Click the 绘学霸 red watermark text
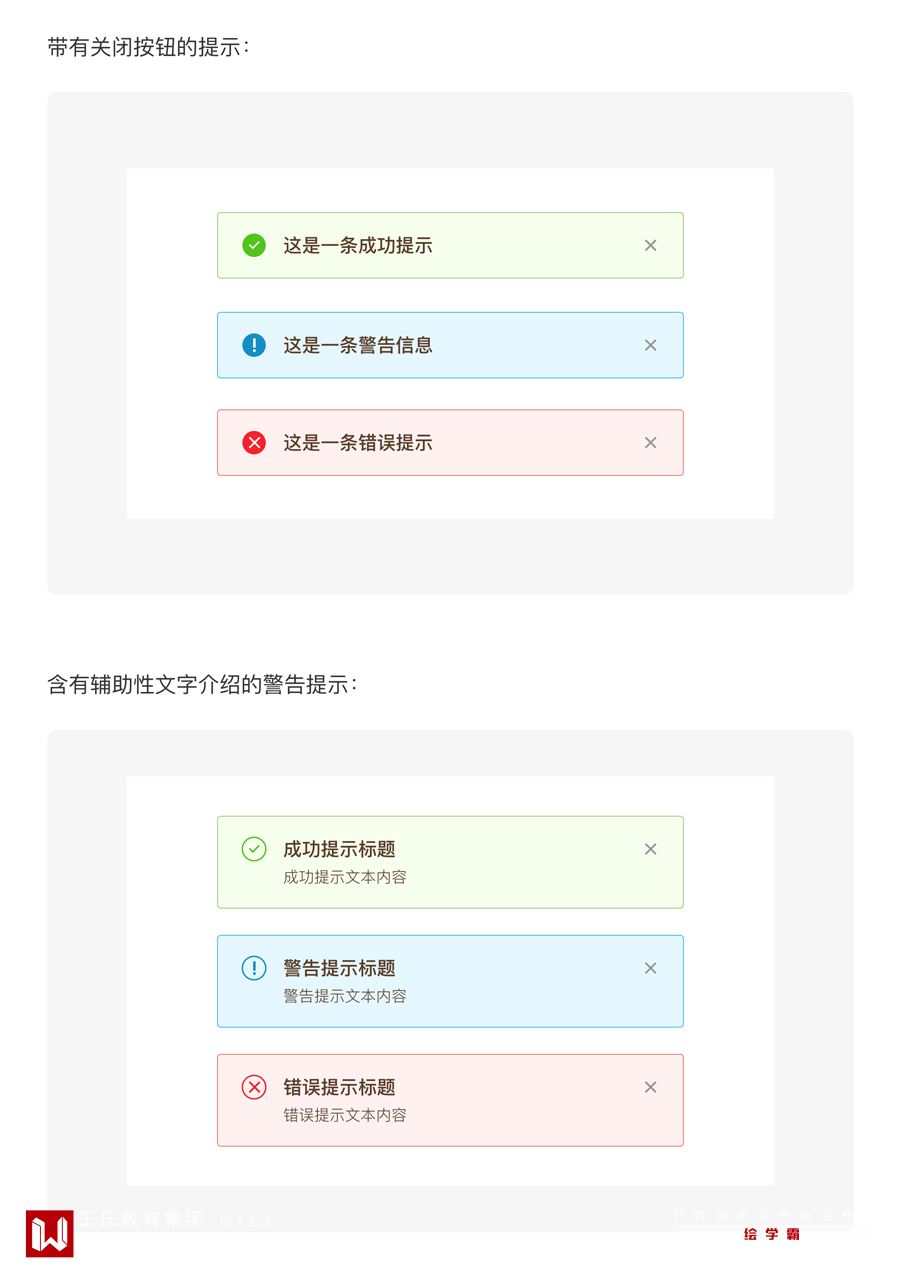 pyautogui.click(x=772, y=1234)
